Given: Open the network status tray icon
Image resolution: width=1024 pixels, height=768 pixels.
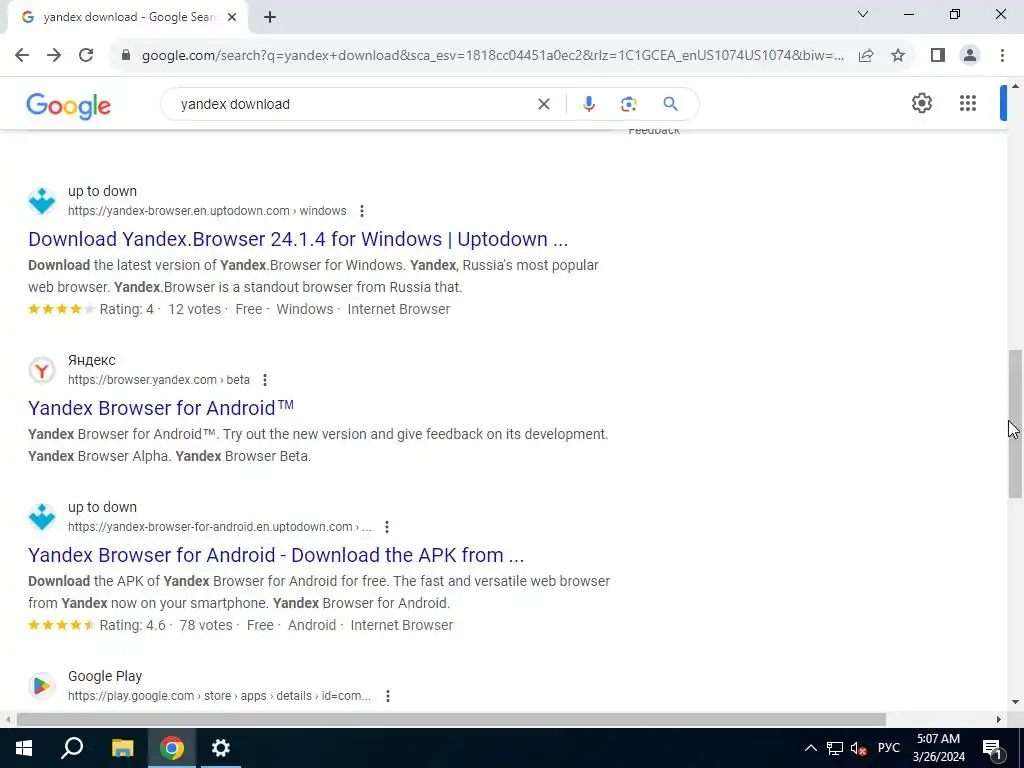Looking at the screenshot, I should click(x=835, y=748).
